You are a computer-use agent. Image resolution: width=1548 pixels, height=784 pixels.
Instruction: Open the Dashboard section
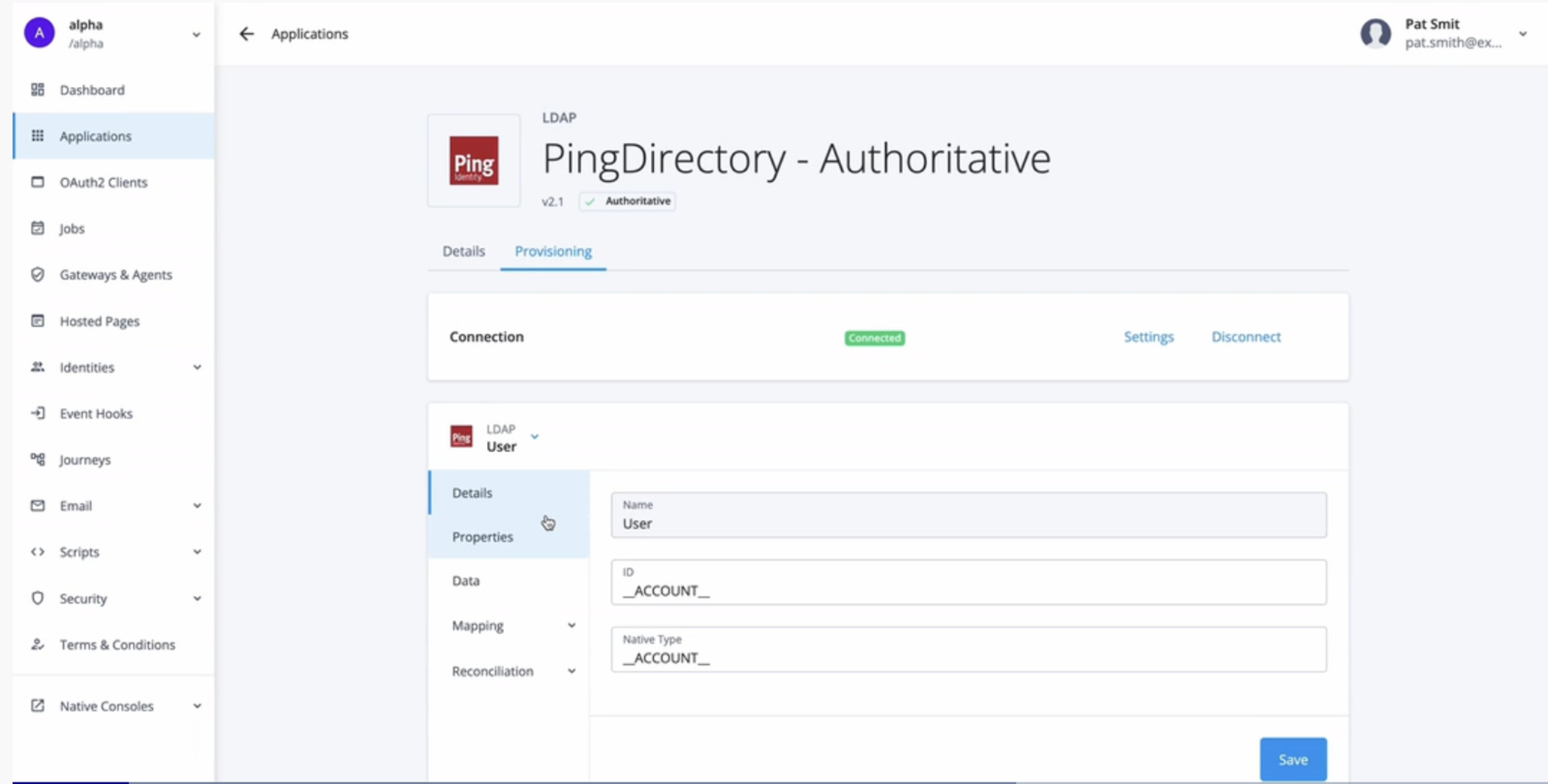(91, 89)
